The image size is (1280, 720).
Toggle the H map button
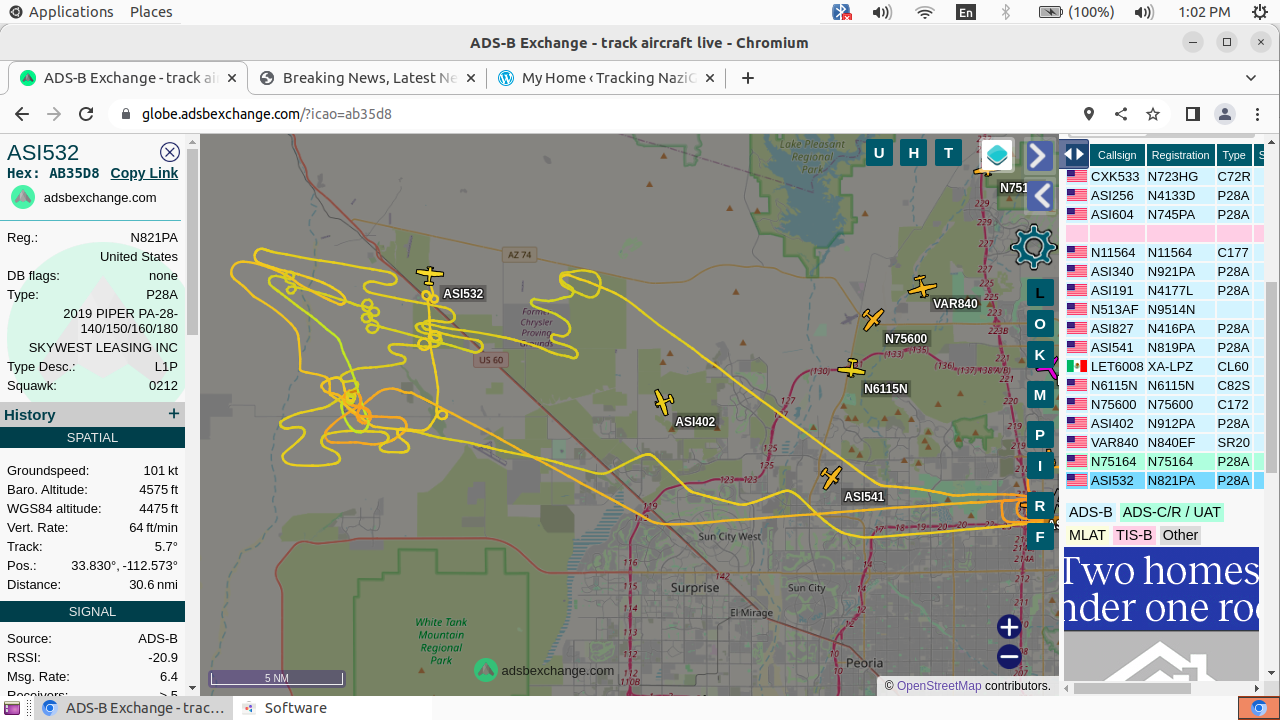[914, 152]
